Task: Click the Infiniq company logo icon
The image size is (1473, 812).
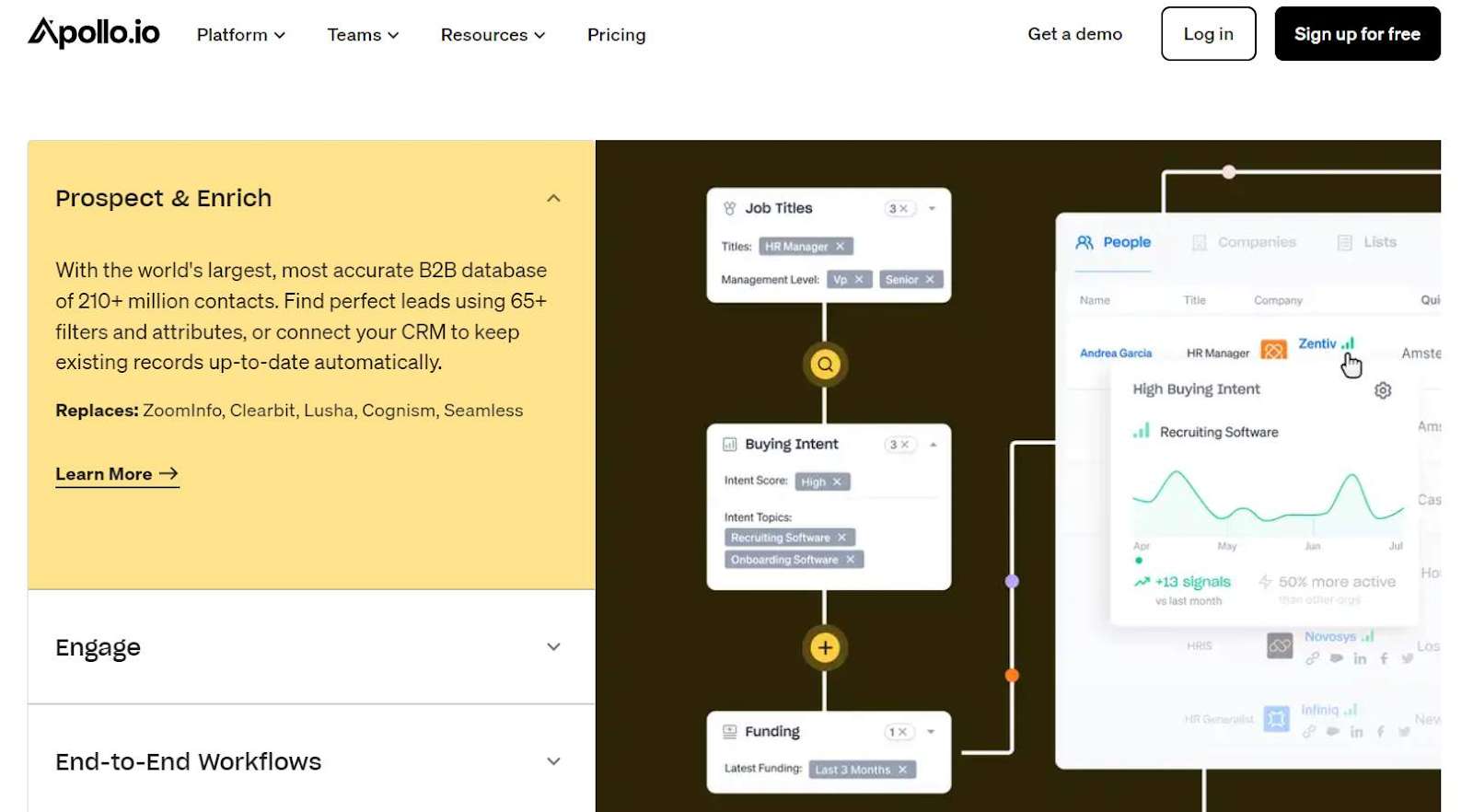Action: tap(1276, 718)
